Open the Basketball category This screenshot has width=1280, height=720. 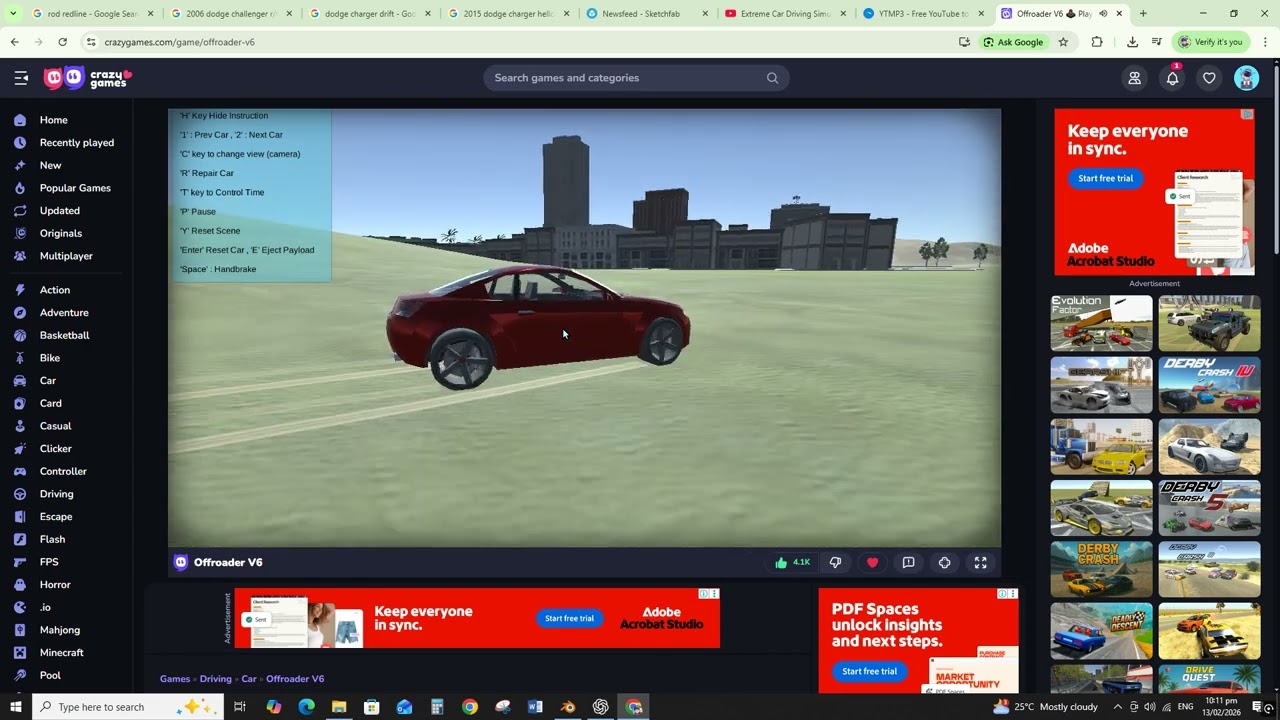click(64, 335)
